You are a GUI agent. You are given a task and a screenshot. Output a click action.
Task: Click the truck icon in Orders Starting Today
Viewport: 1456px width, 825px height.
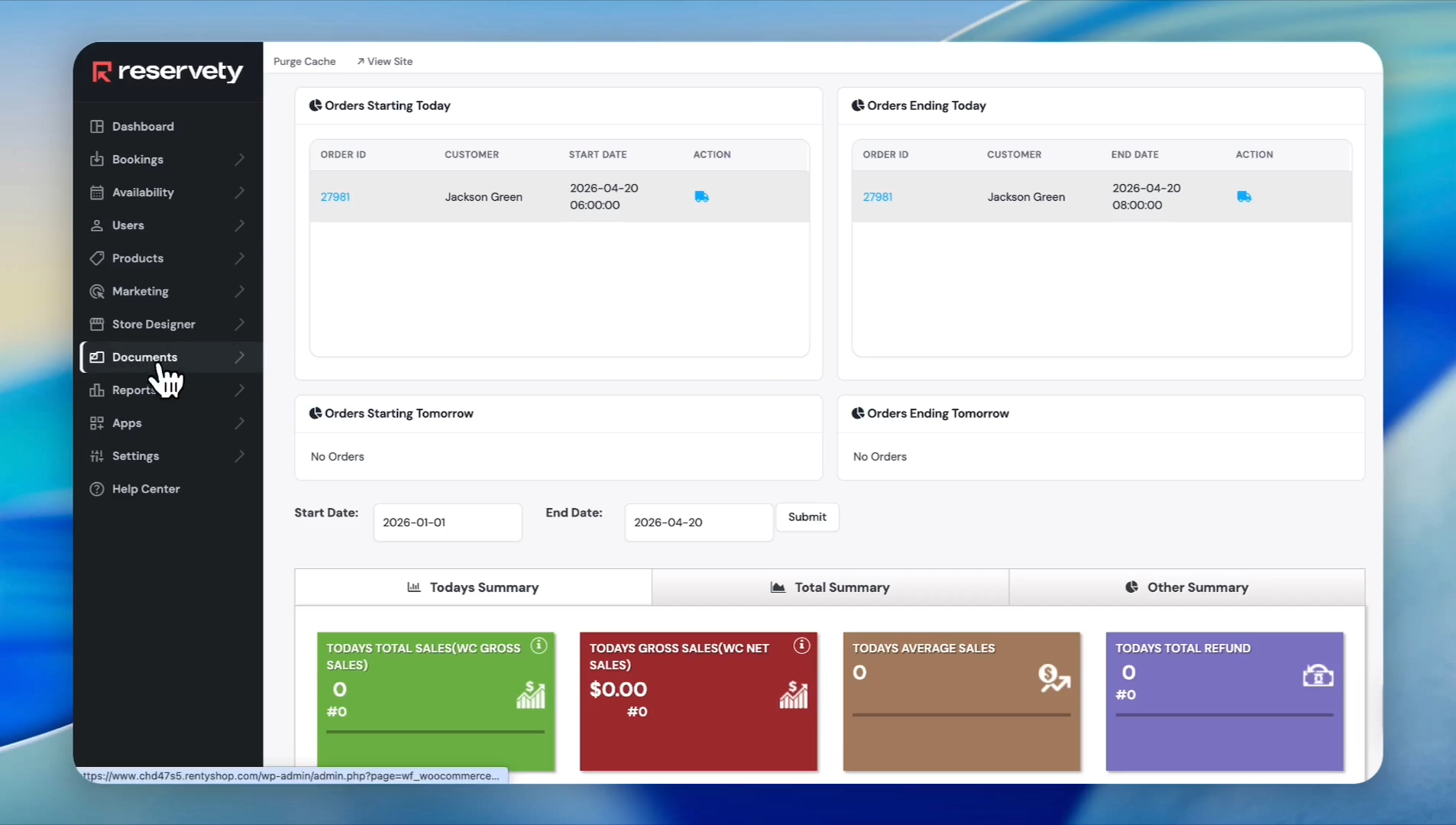[x=701, y=197]
